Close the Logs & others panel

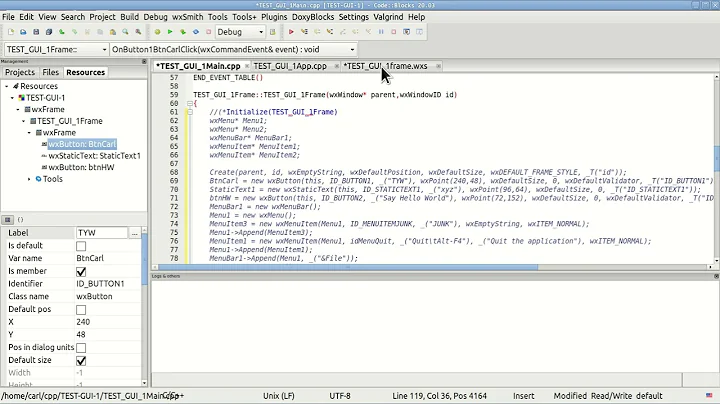click(716, 276)
